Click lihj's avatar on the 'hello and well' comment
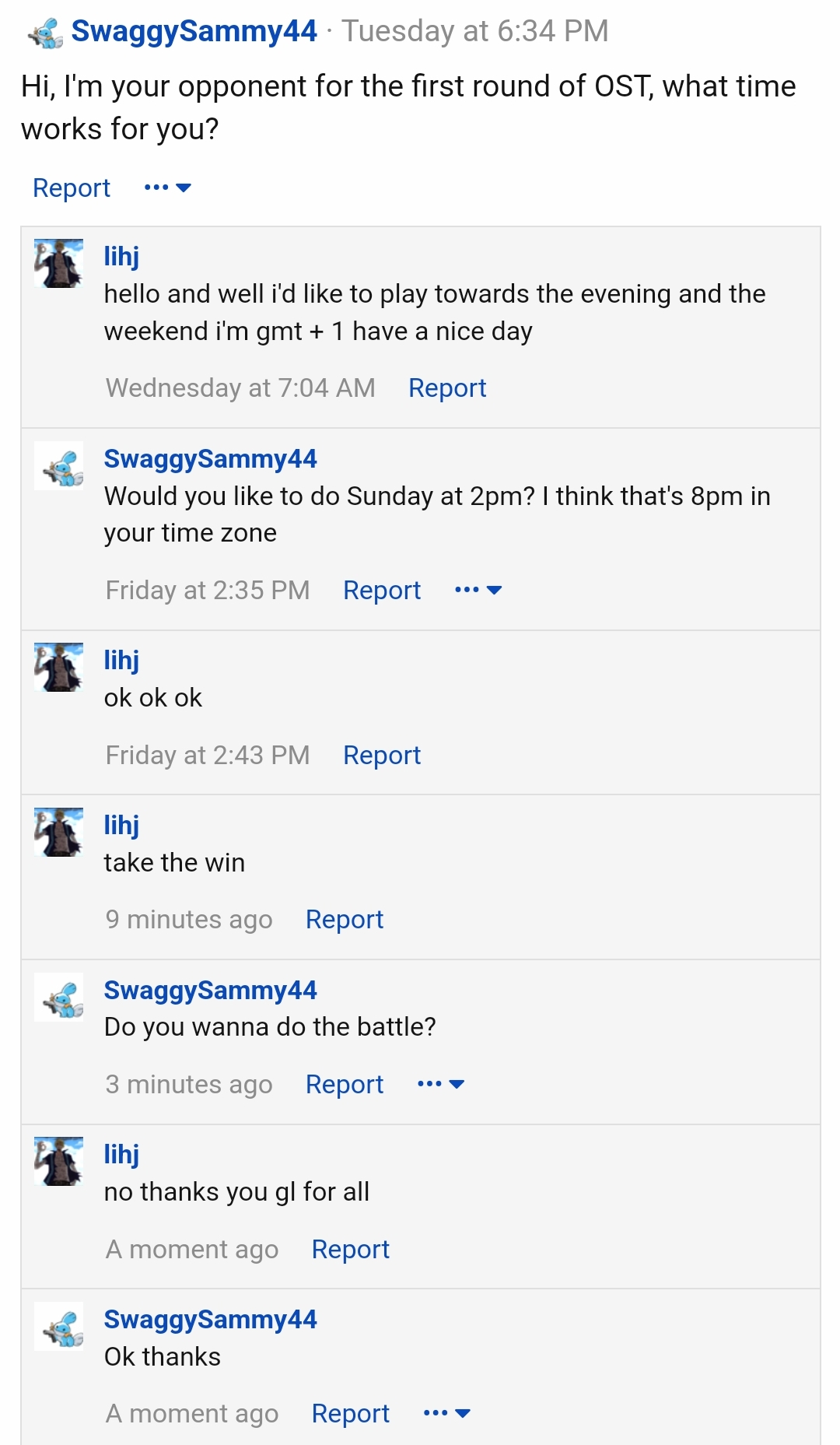This screenshot has height=1445, width=840. pyautogui.click(x=58, y=263)
